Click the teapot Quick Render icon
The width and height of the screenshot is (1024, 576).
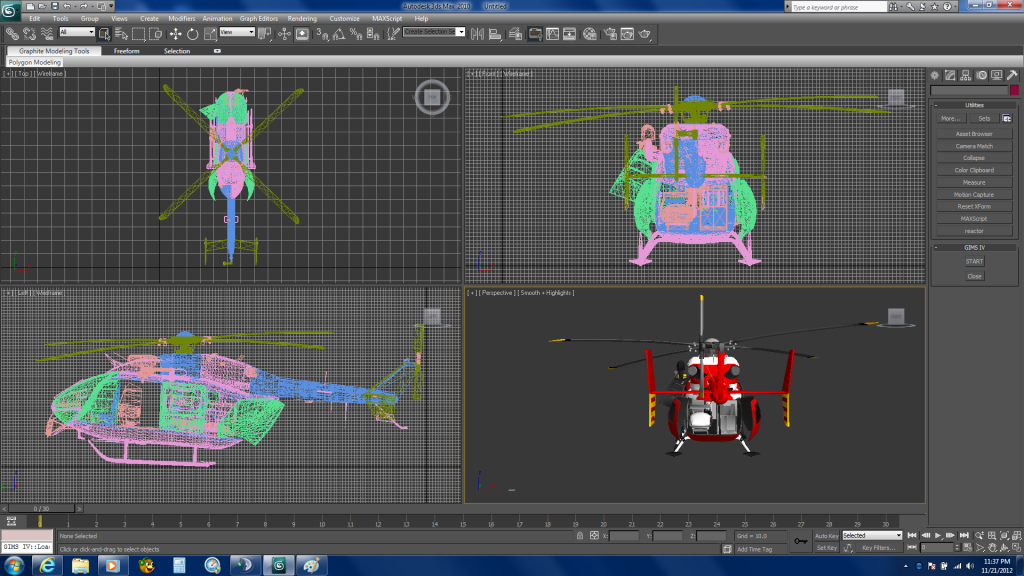coord(646,33)
